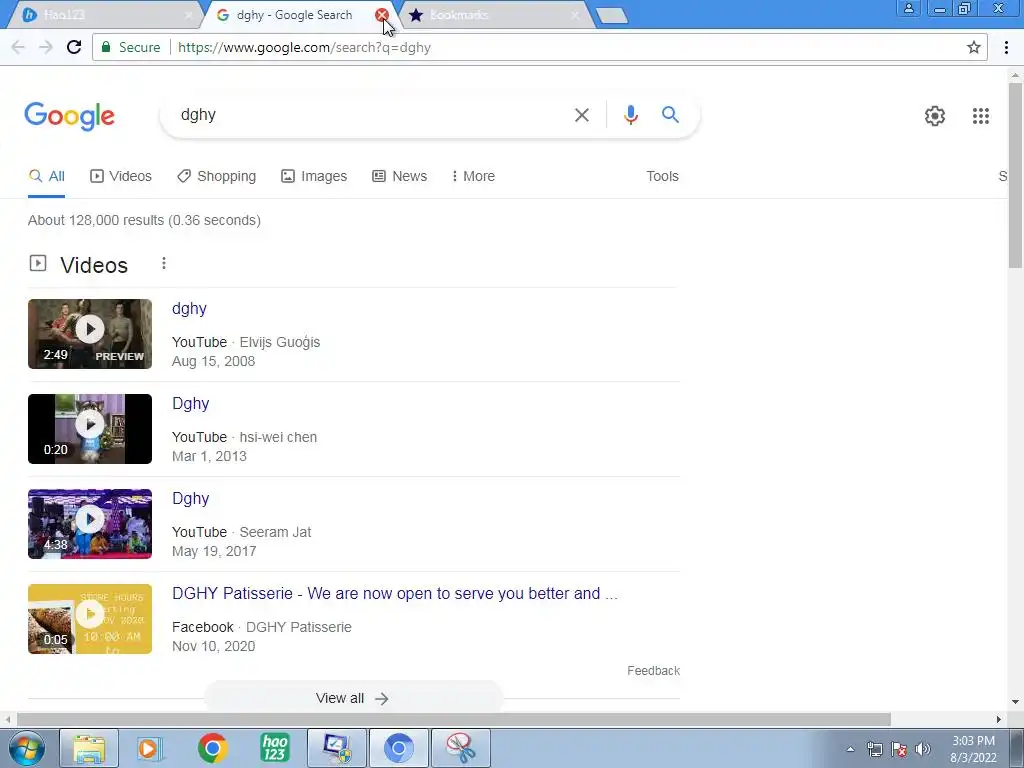Open the Windows Security remote taskbar icon
Image resolution: width=1024 pixels, height=768 pixels.
point(337,748)
